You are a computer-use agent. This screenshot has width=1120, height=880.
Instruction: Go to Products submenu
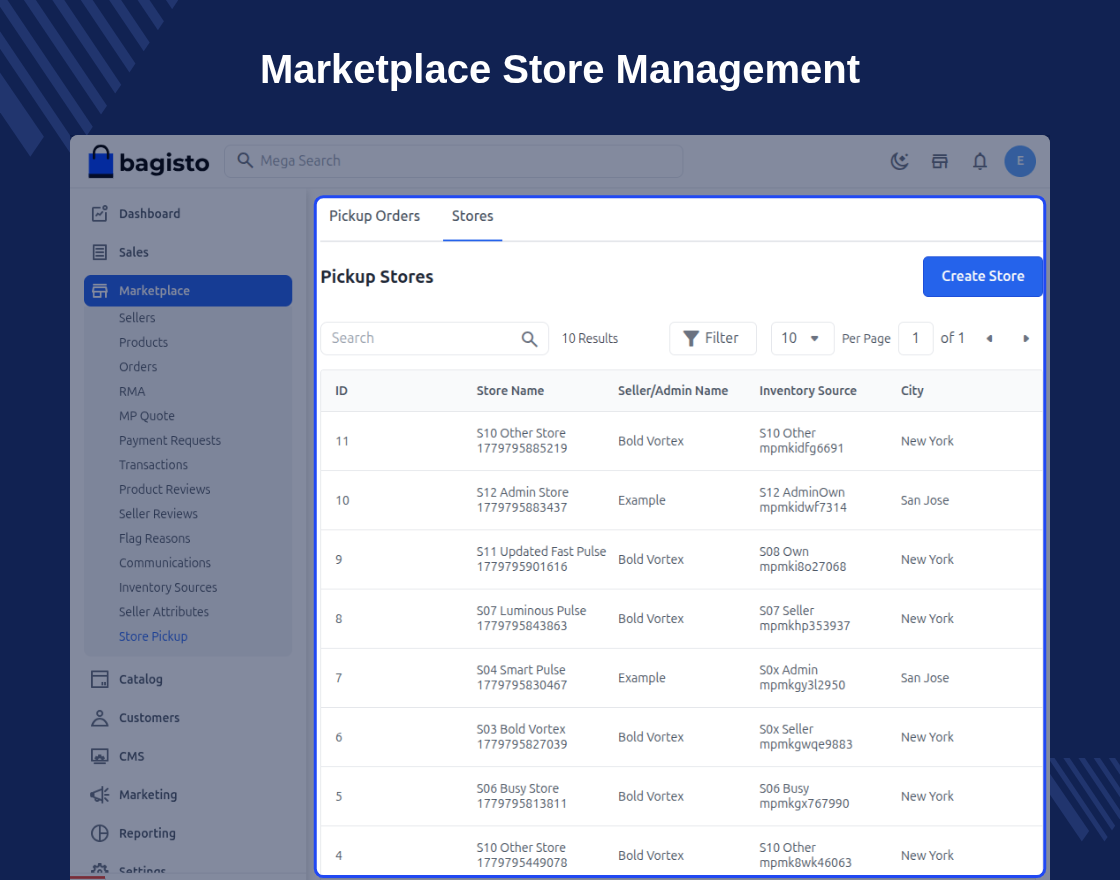[144, 342]
